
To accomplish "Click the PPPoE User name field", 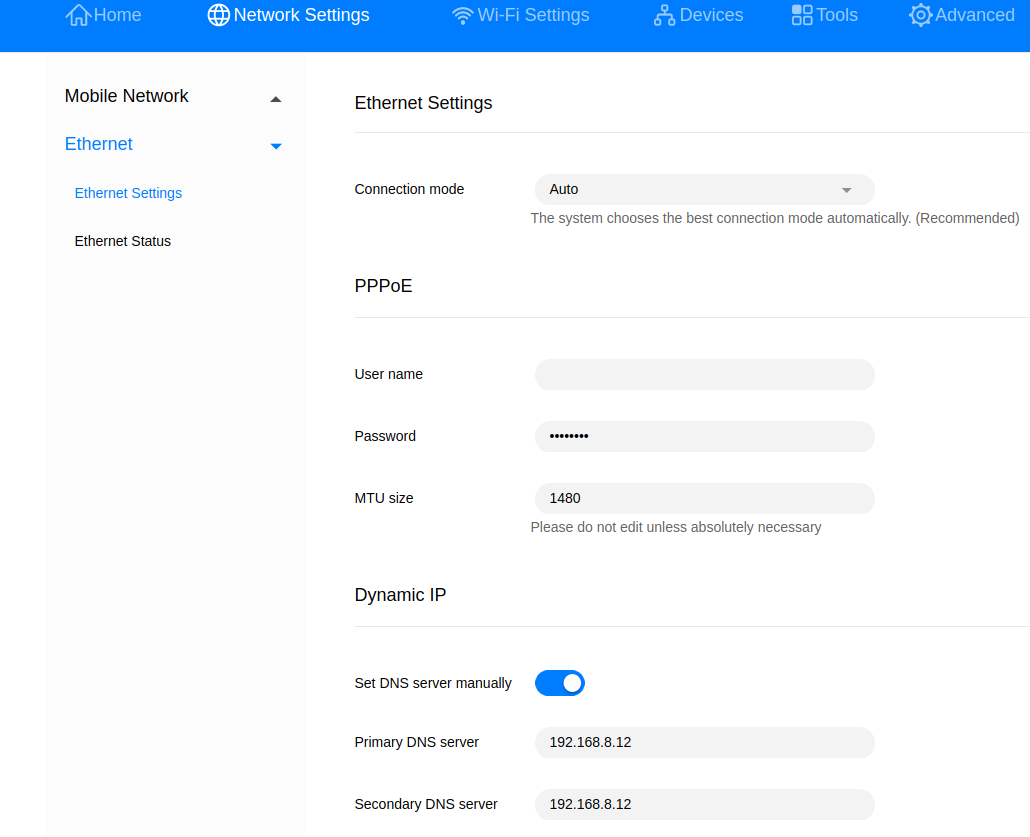I will (x=704, y=374).
